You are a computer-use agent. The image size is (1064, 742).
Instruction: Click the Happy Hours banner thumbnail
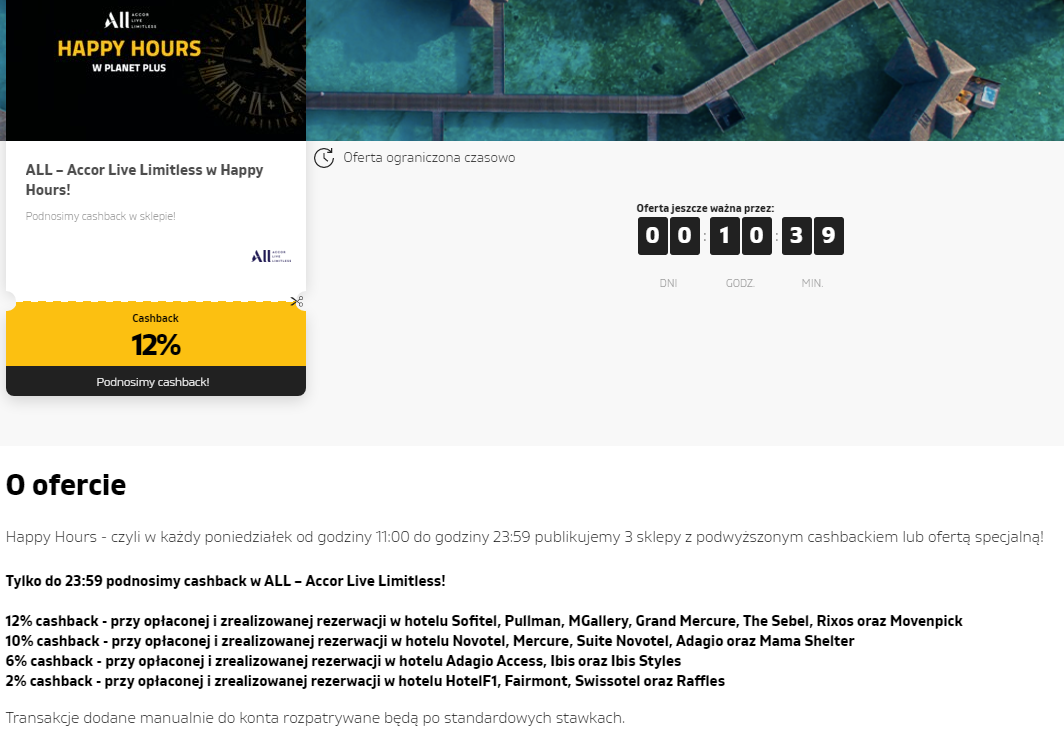click(x=156, y=70)
